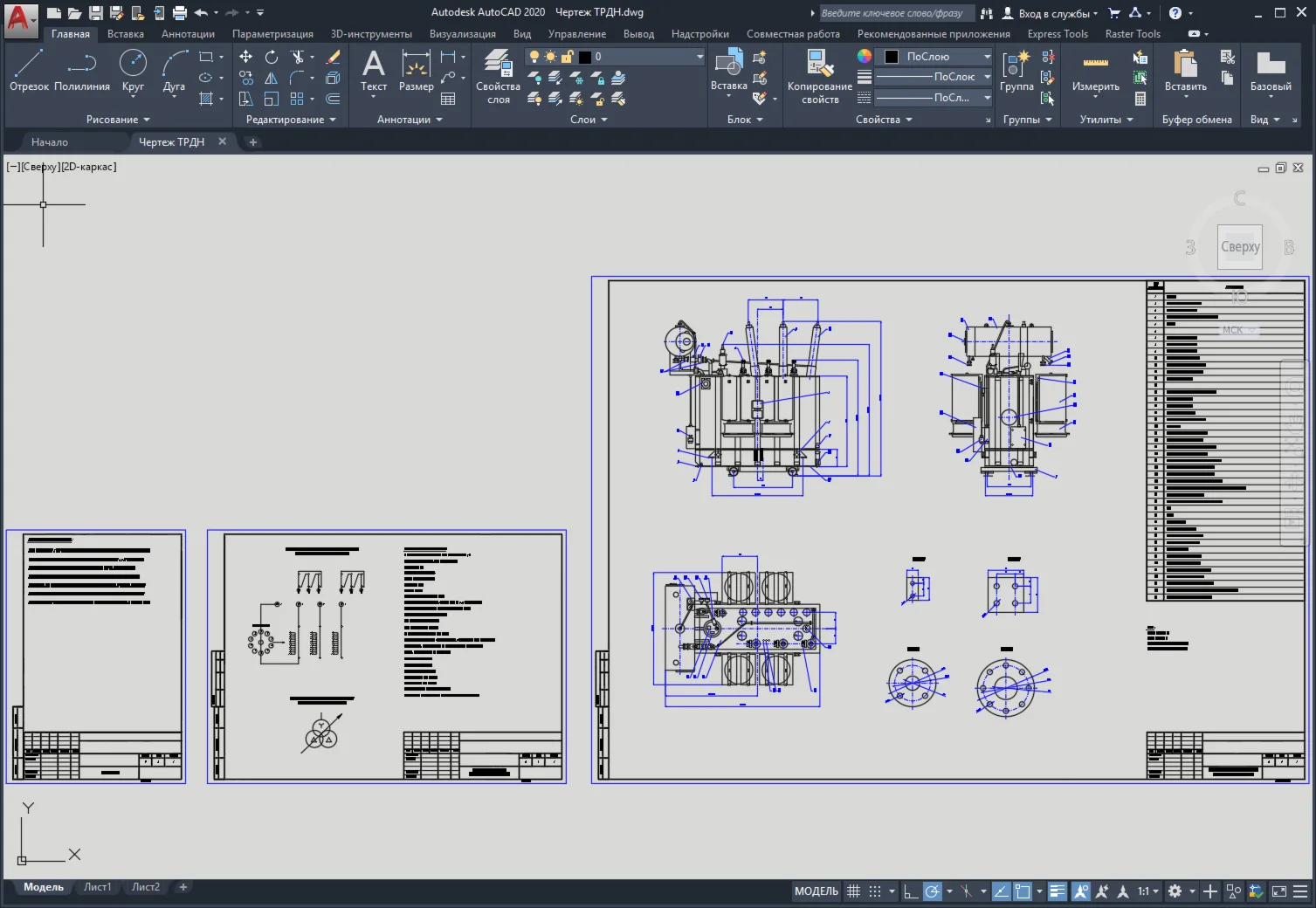Switch to the Начало file tab

(50, 141)
